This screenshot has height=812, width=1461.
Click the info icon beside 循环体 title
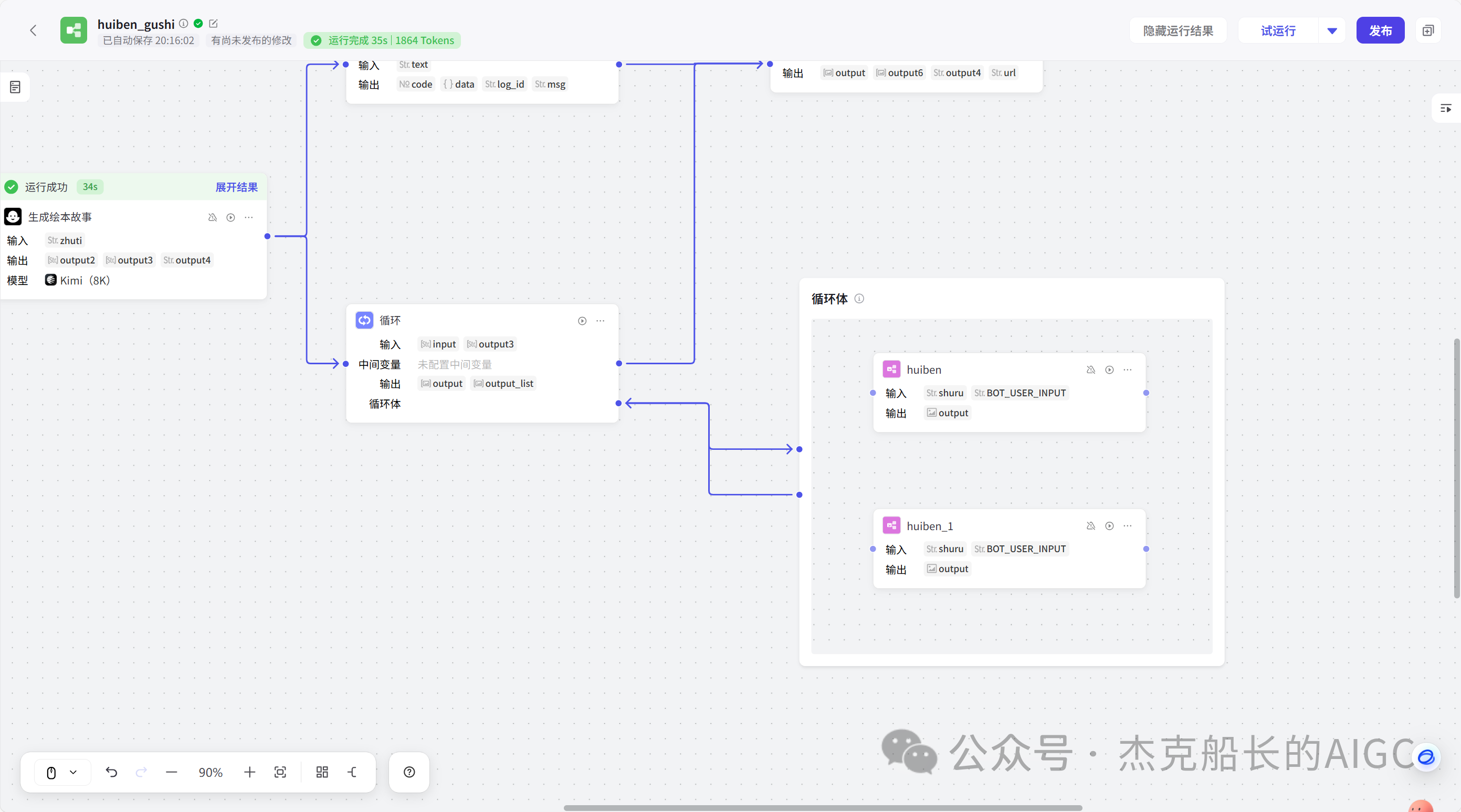(x=860, y=299)
